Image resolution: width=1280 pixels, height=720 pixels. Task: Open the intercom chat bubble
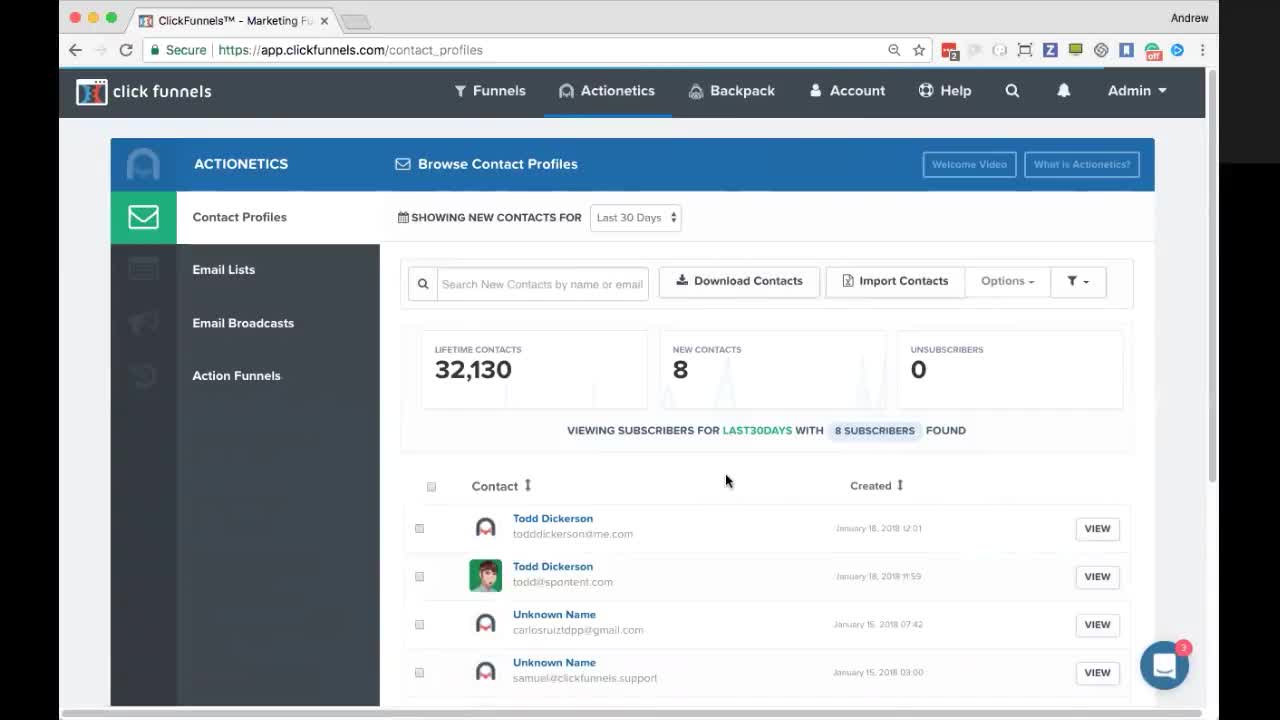point(1164,666)
